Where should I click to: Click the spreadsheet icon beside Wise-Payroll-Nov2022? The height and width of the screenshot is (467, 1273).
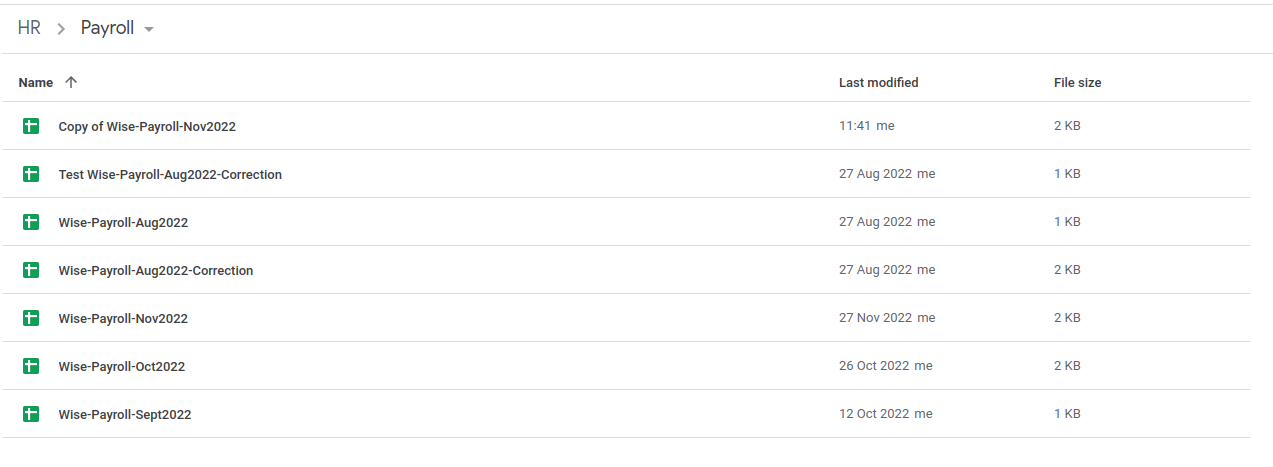31,318
